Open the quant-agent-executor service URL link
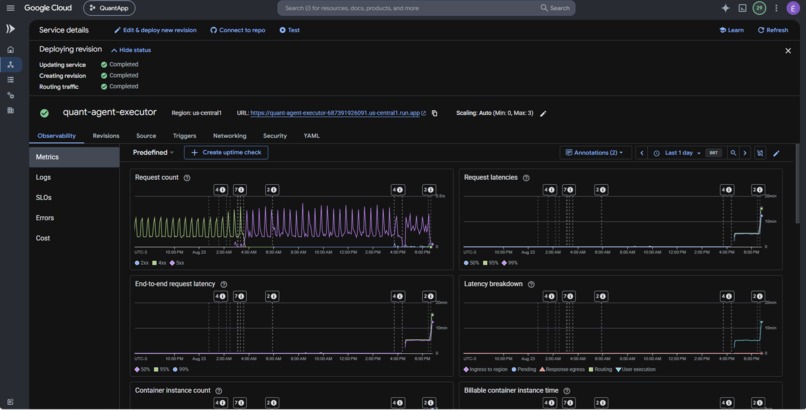The height and width of the screenshot is (410, 806). [335, 113]
